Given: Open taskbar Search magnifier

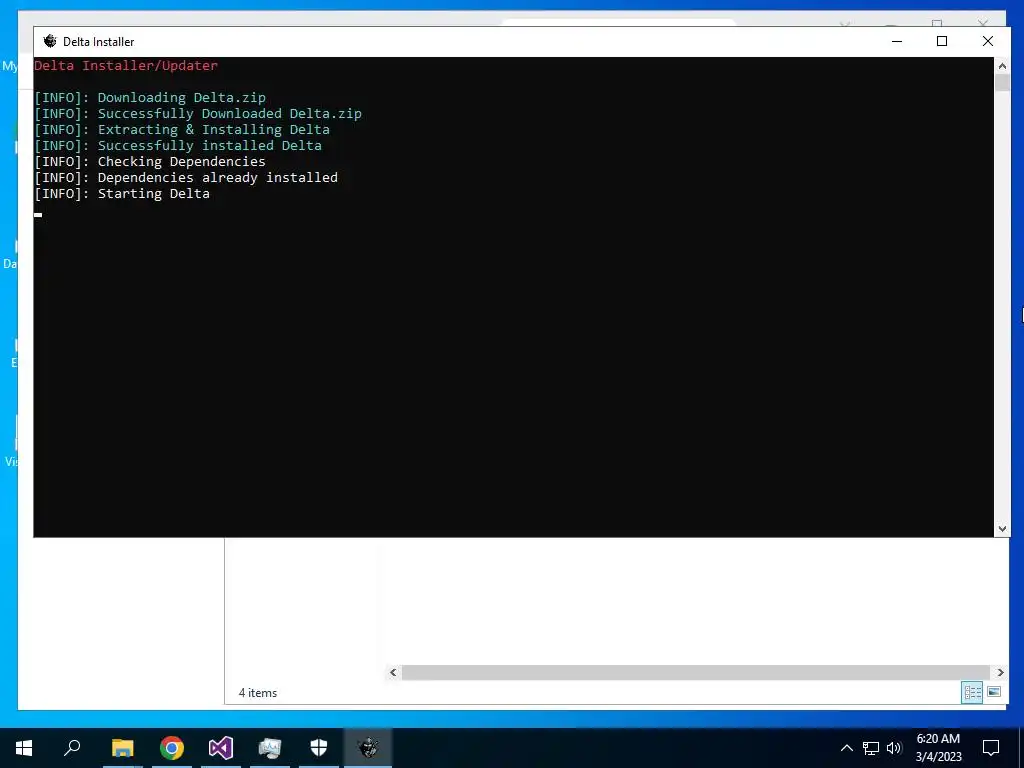Looking at the screenshot, I should click(72, 748).
